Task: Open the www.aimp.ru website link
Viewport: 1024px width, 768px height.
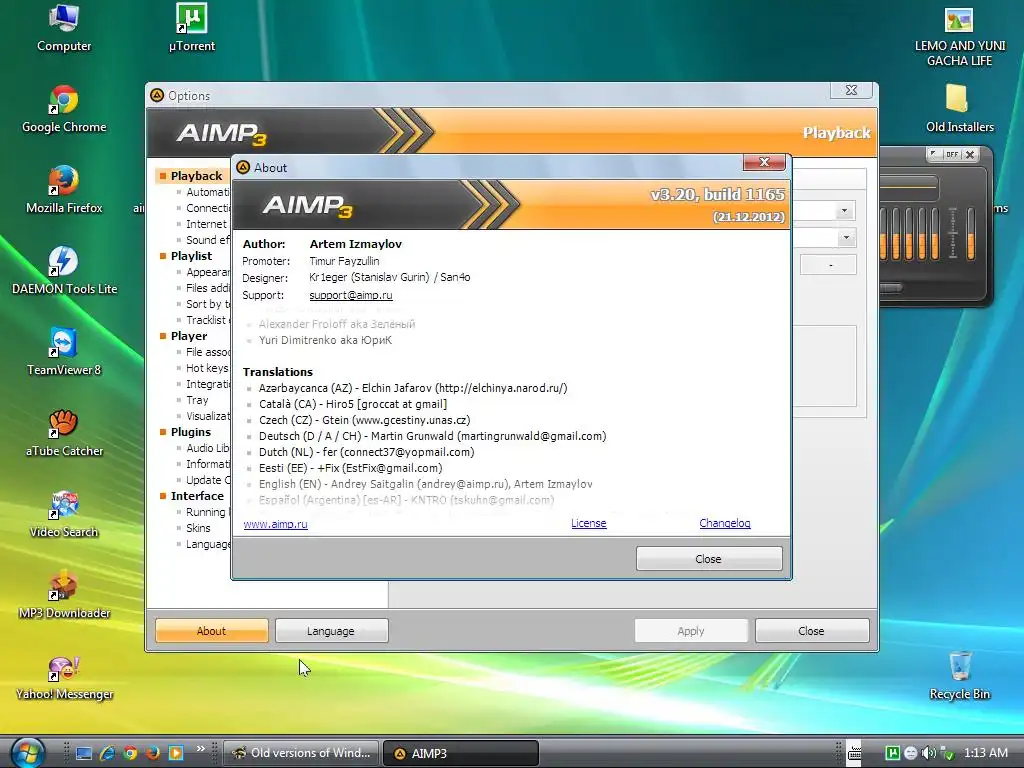Action: [275, 524]
